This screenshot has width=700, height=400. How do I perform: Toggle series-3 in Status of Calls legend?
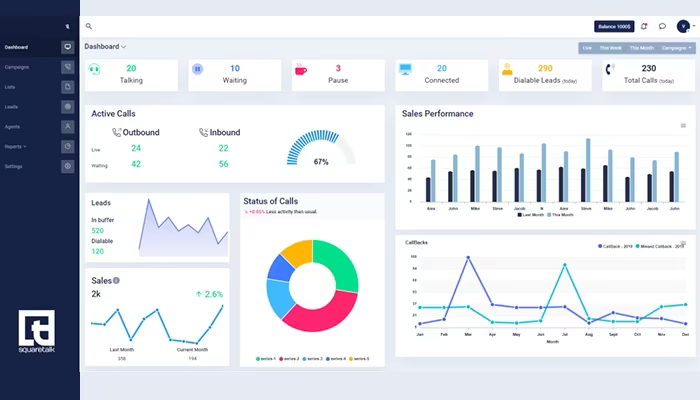312,358
